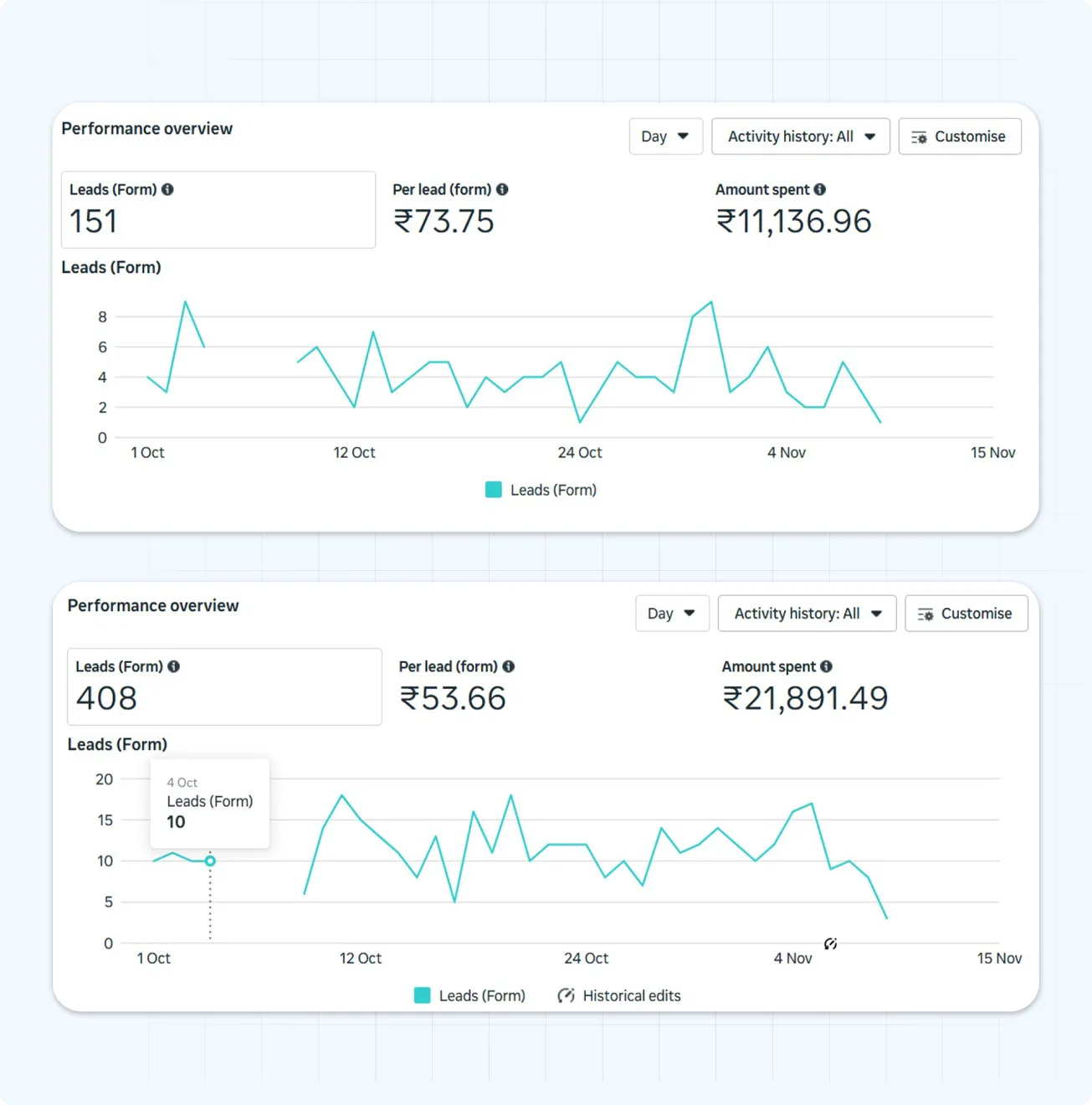Select the Leads (Form) 151 metric card
This screenshot has width=1092, height=1105.
tap(218, 210)
